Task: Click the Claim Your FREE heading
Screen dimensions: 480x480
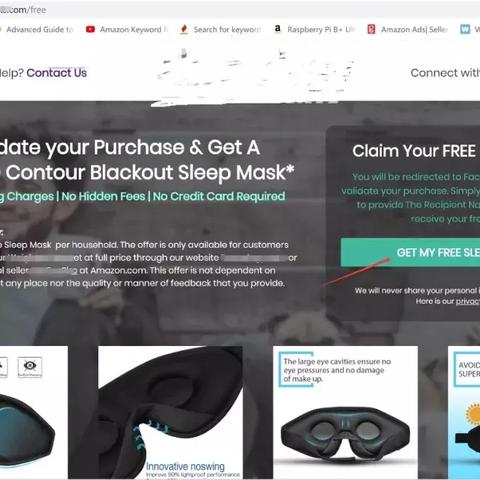Action: 416,151
